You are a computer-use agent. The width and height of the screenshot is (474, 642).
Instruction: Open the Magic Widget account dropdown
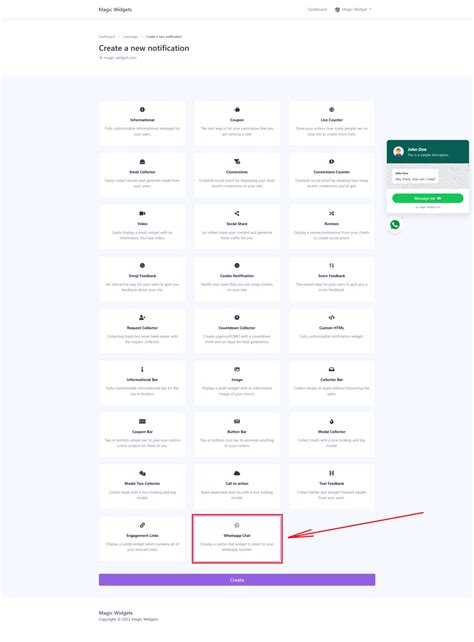pyautogui.click(x=353, y=9)
